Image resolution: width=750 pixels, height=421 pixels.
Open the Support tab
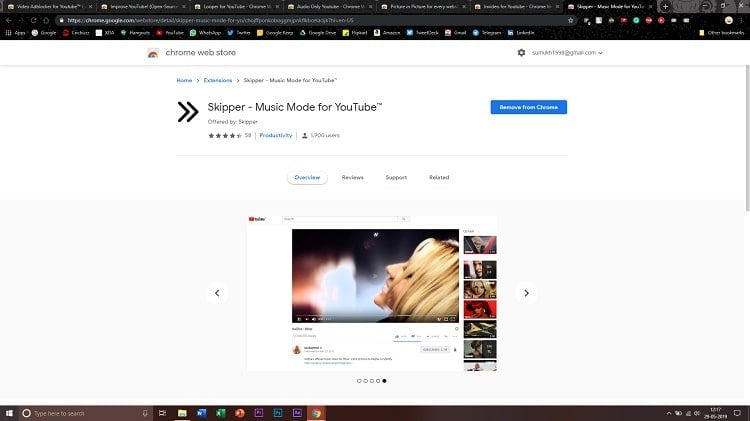(396, 177)
